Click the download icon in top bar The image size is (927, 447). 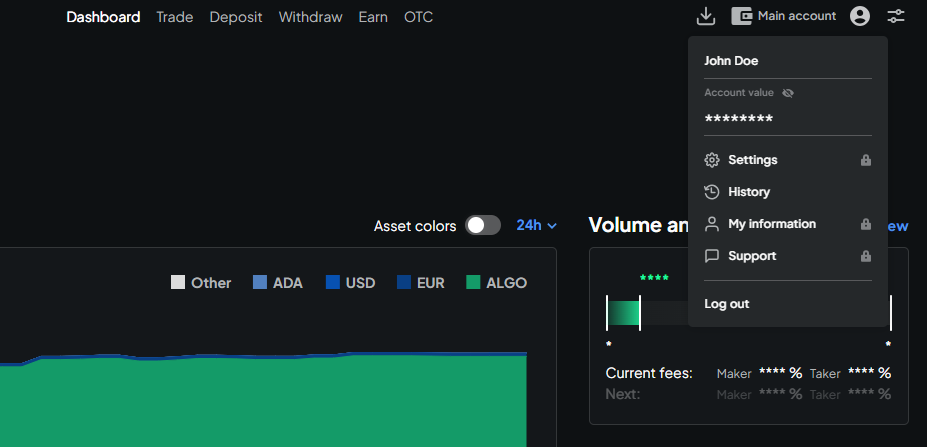coord(706,16)
